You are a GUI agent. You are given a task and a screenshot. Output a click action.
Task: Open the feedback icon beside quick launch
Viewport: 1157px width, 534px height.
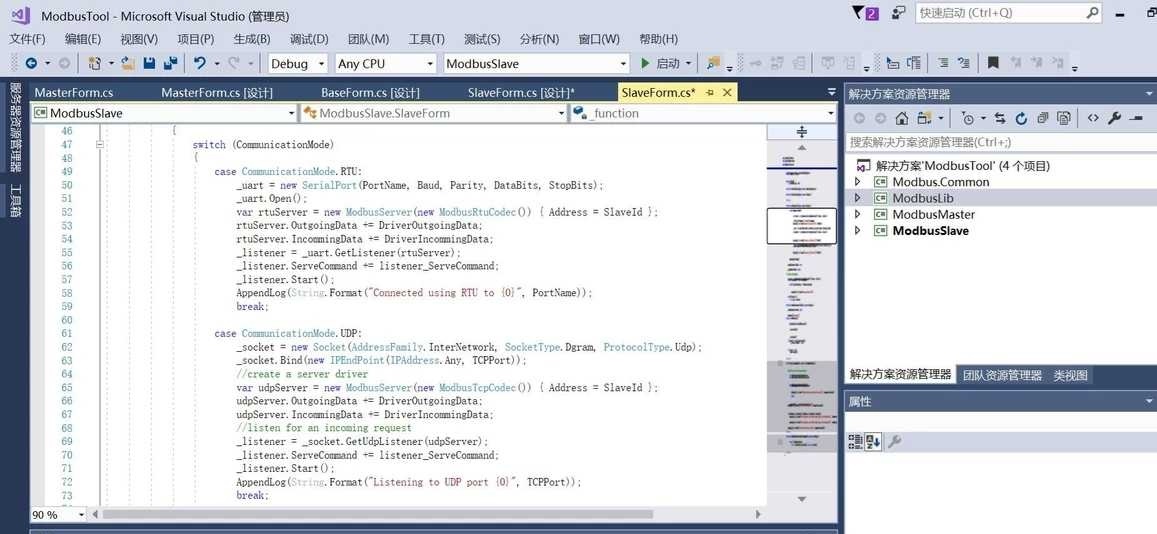coord(898,13)
